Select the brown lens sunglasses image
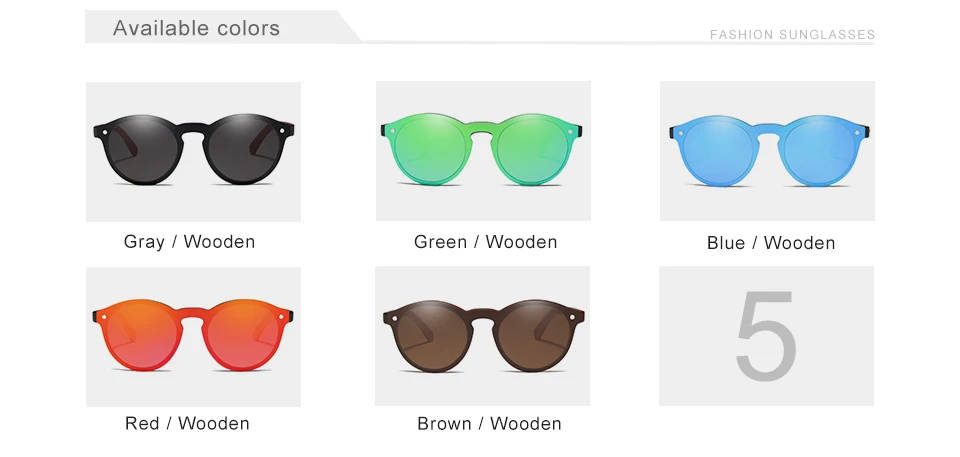The image size is (960, 457). [482, 336]
